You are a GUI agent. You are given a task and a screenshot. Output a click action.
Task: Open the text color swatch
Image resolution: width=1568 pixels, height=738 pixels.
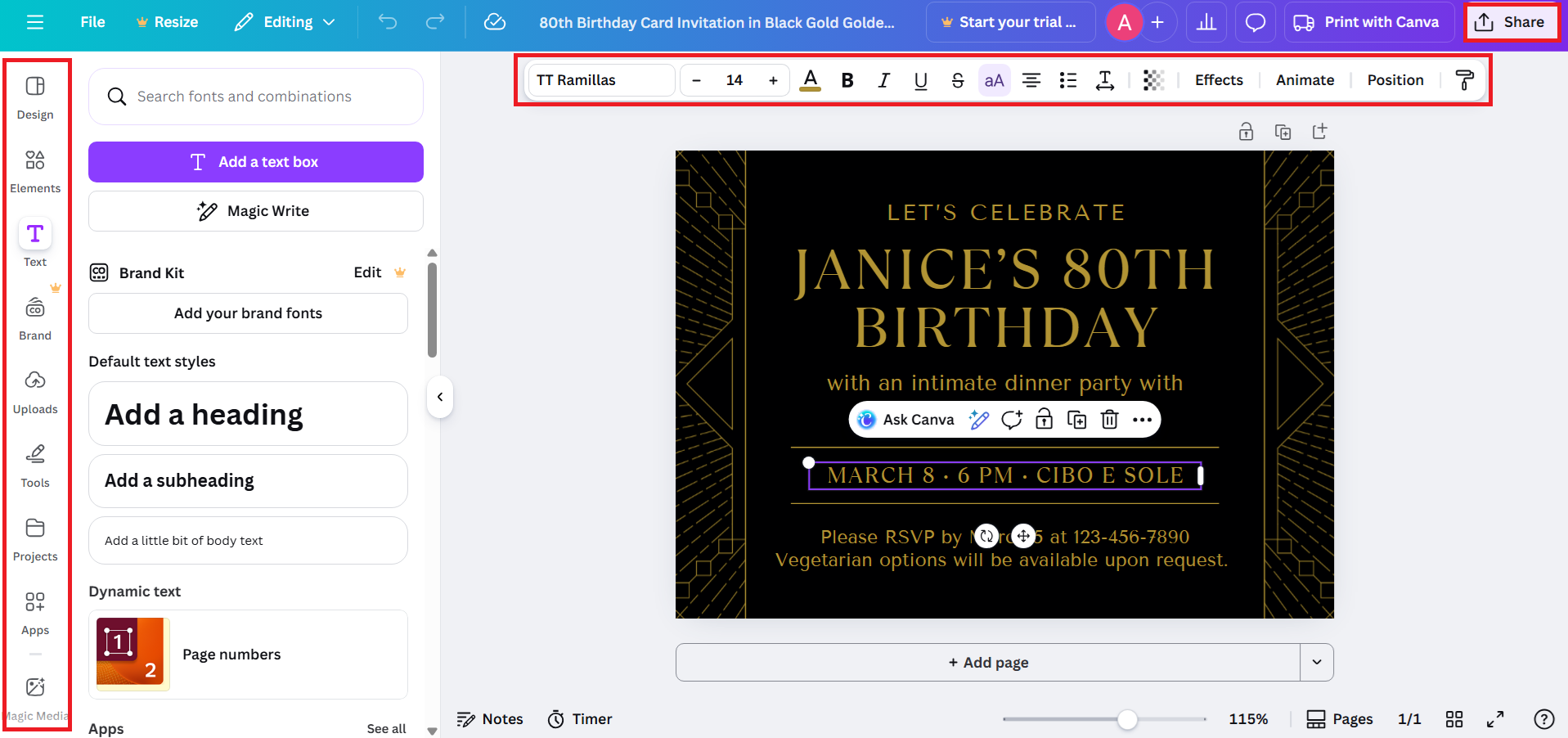pos(810,79)
